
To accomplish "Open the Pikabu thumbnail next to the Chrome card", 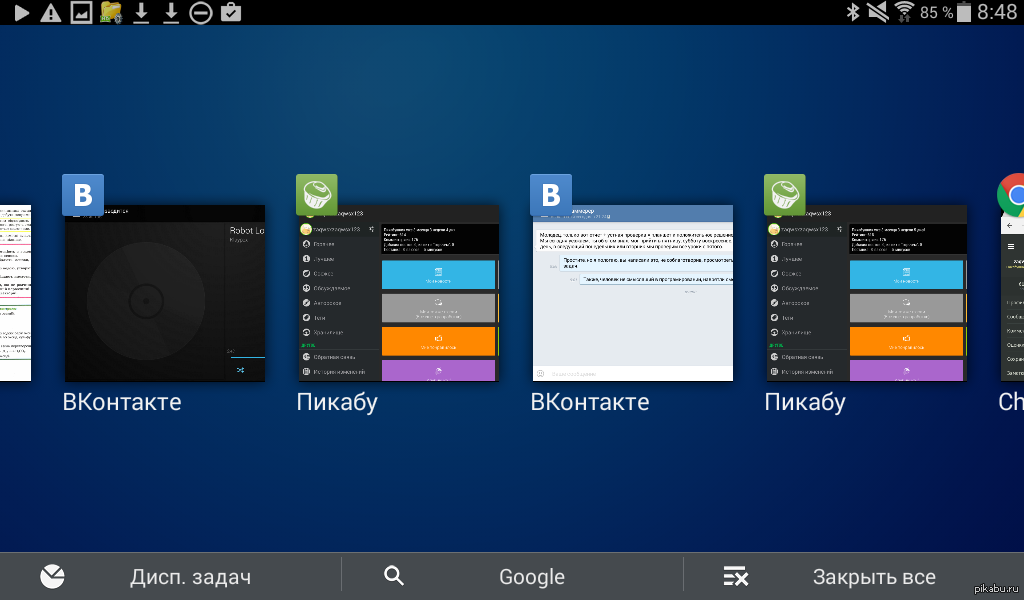I will pos(866,293).
